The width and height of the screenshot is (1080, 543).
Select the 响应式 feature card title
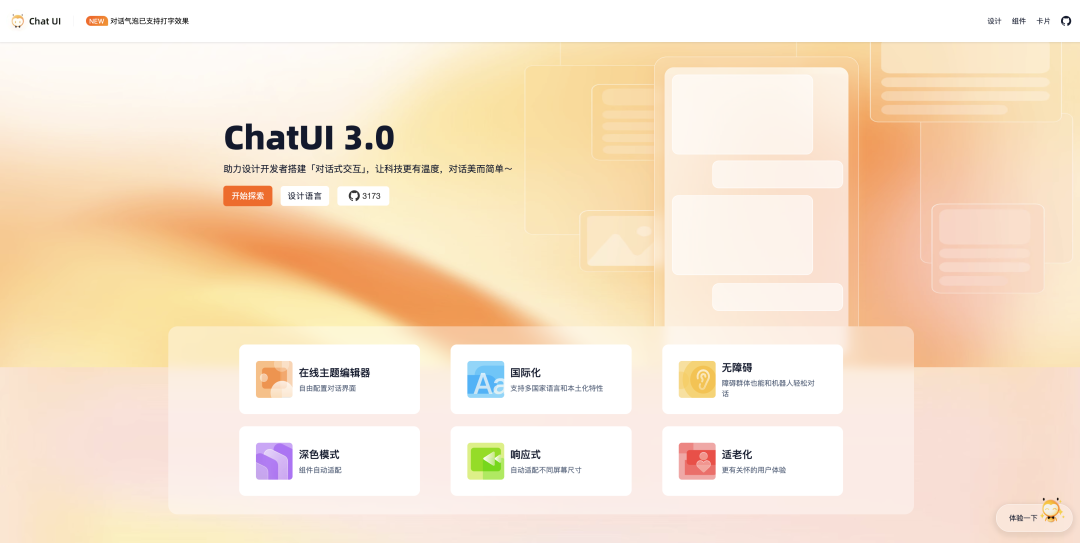click(525, 454)
